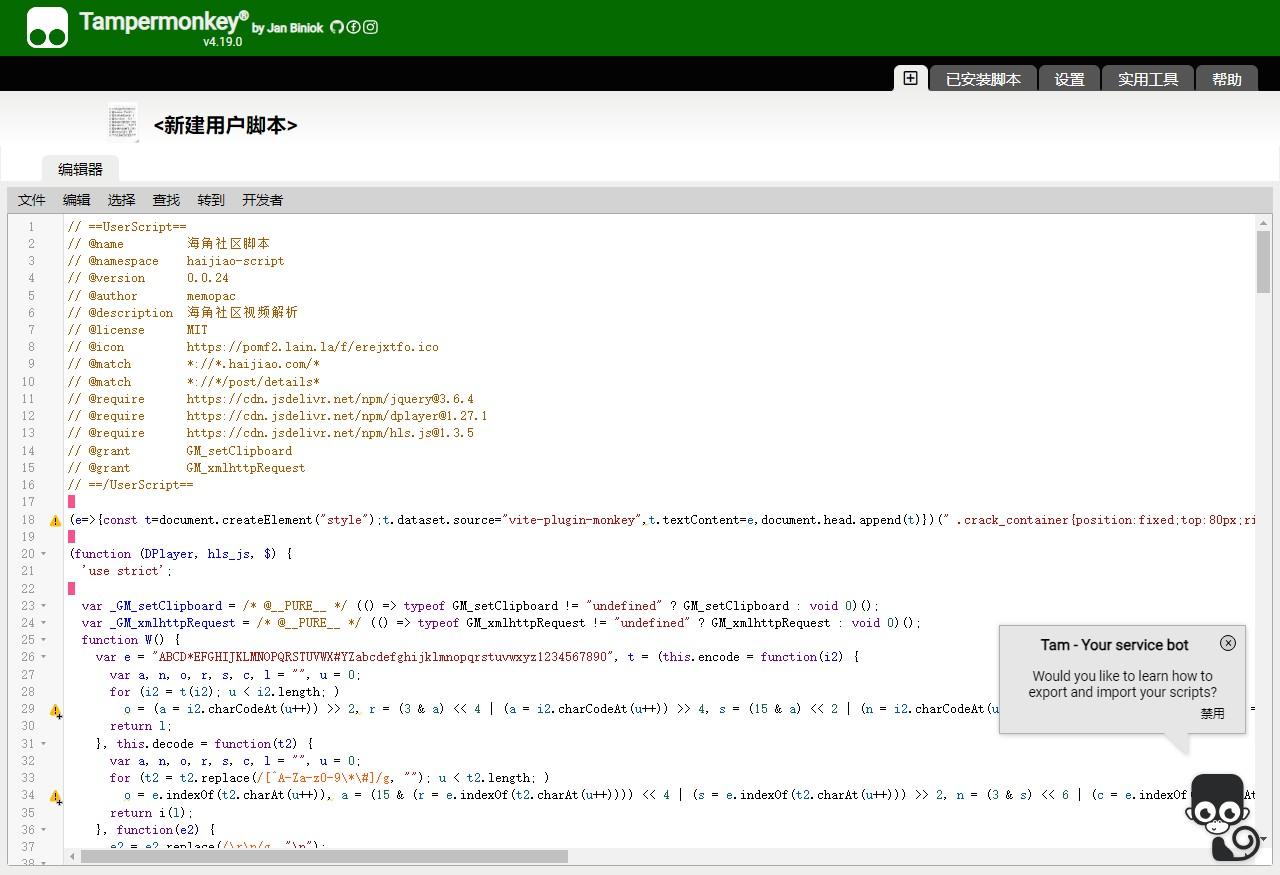Click the namespace value haijiao-script
The image size is (1280, 875).
[x=235, y=261]
